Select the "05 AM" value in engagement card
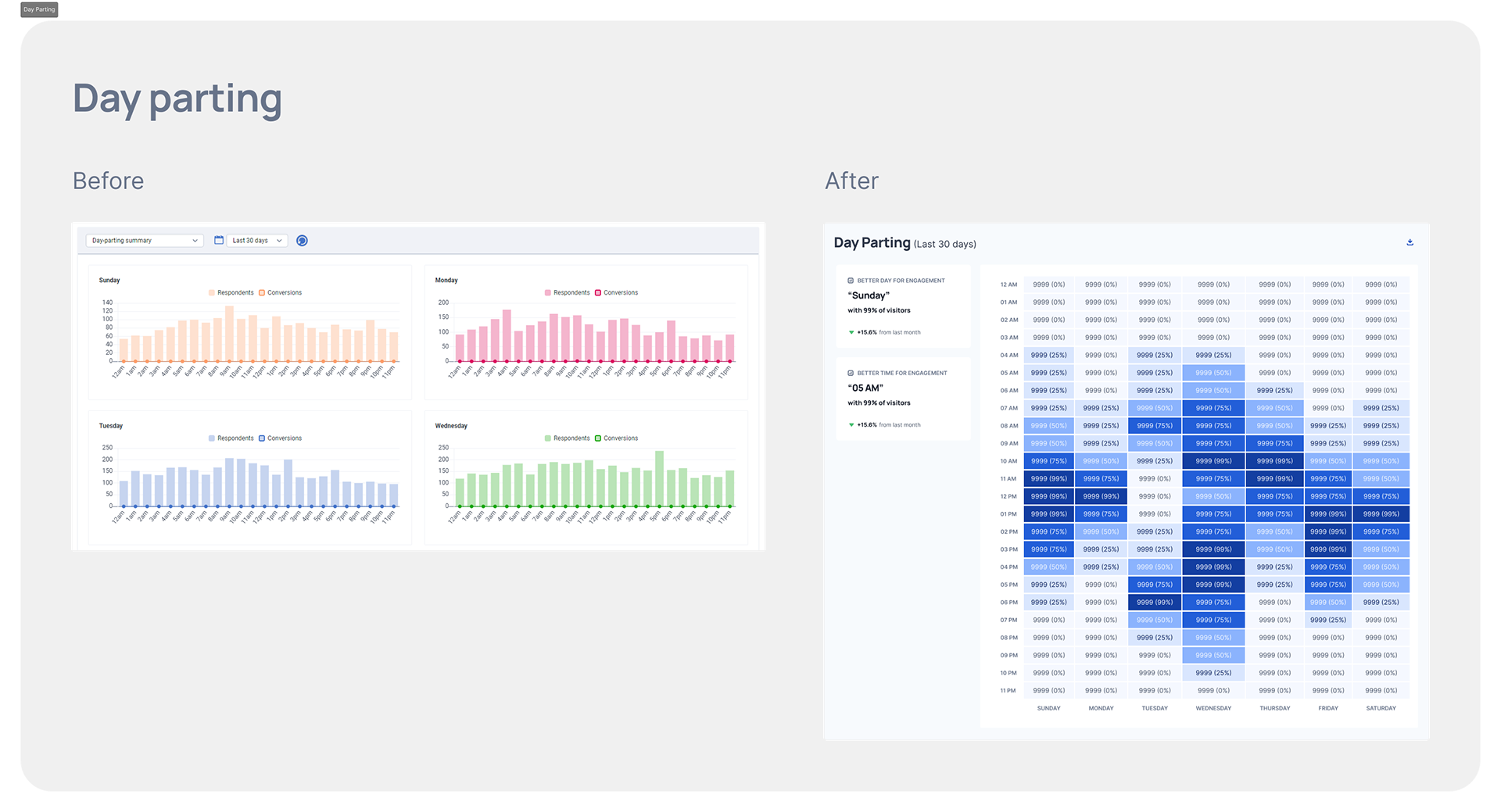Viewport: 1501px width, 812px height. [865, 388]
